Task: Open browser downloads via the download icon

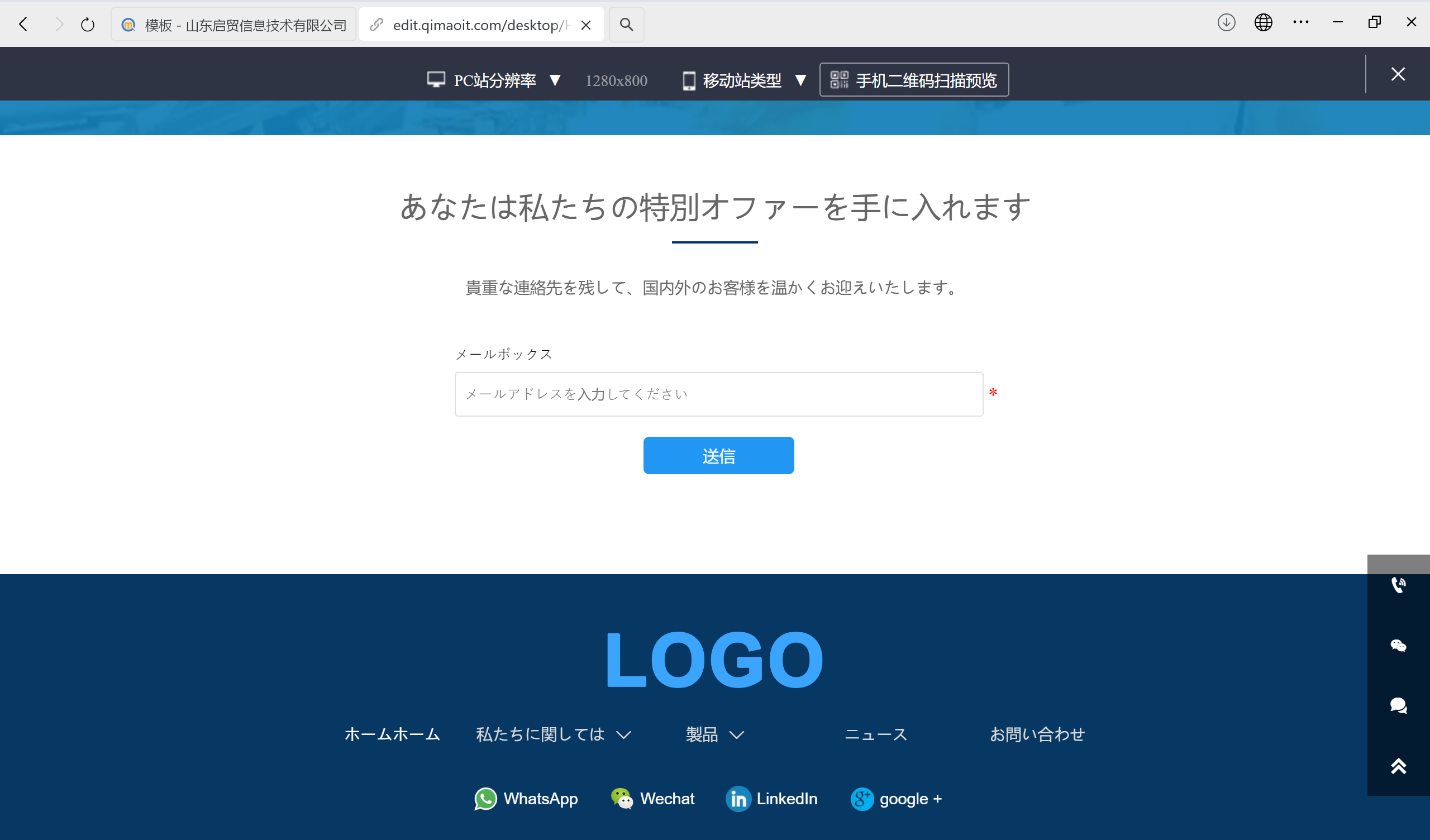Action: 1226,23
